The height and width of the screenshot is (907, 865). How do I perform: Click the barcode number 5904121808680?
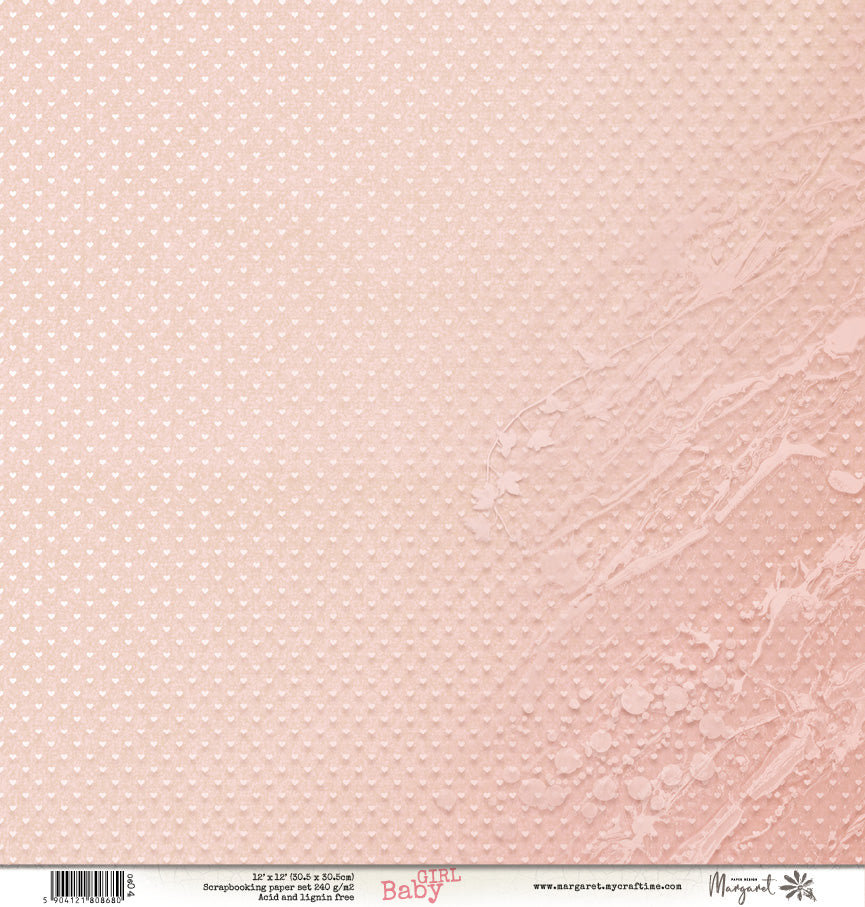[x=85, y=901]
